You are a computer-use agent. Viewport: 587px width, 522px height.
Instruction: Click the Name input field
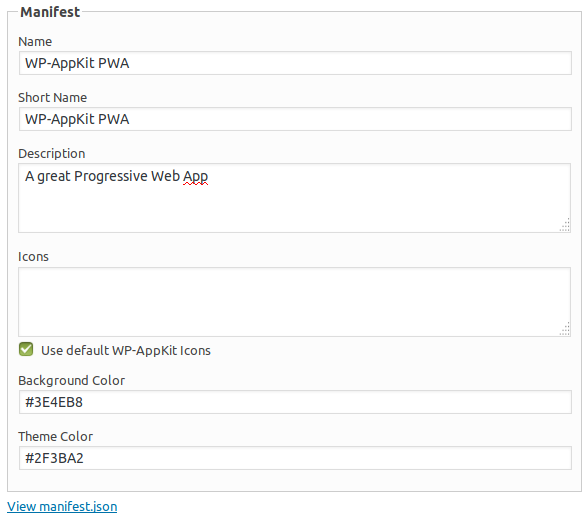click(x=295, y=63)
